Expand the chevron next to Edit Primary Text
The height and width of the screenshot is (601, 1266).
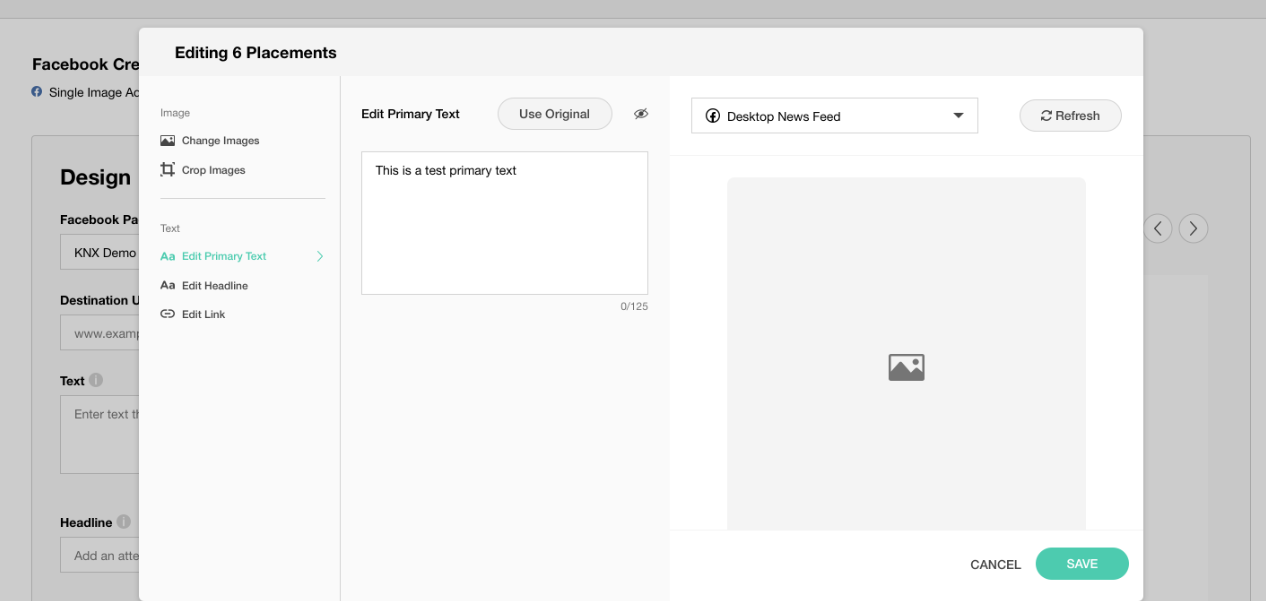pos(320,257)
